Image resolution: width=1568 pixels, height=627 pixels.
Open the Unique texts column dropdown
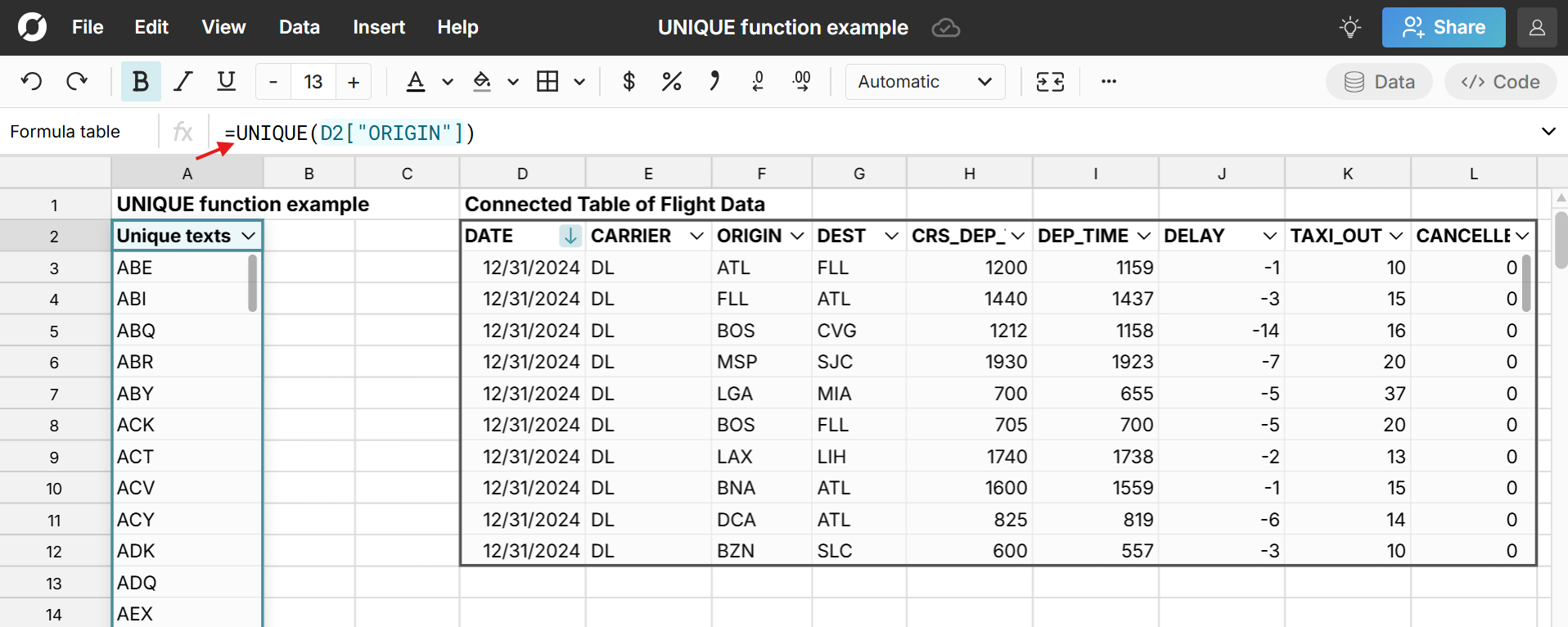click(249, 236)
